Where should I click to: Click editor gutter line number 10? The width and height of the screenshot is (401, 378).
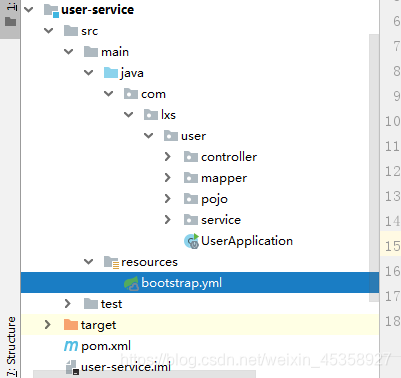pyautogui.click(x=392, y=121)
